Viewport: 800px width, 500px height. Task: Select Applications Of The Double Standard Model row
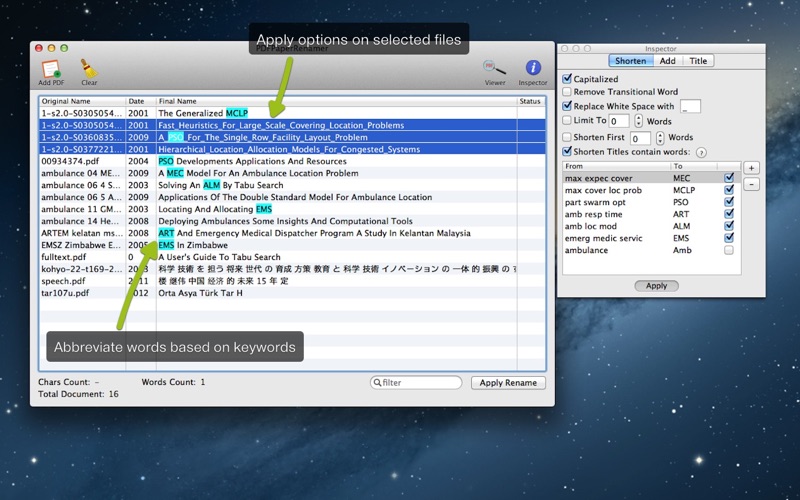click(292, 197)
